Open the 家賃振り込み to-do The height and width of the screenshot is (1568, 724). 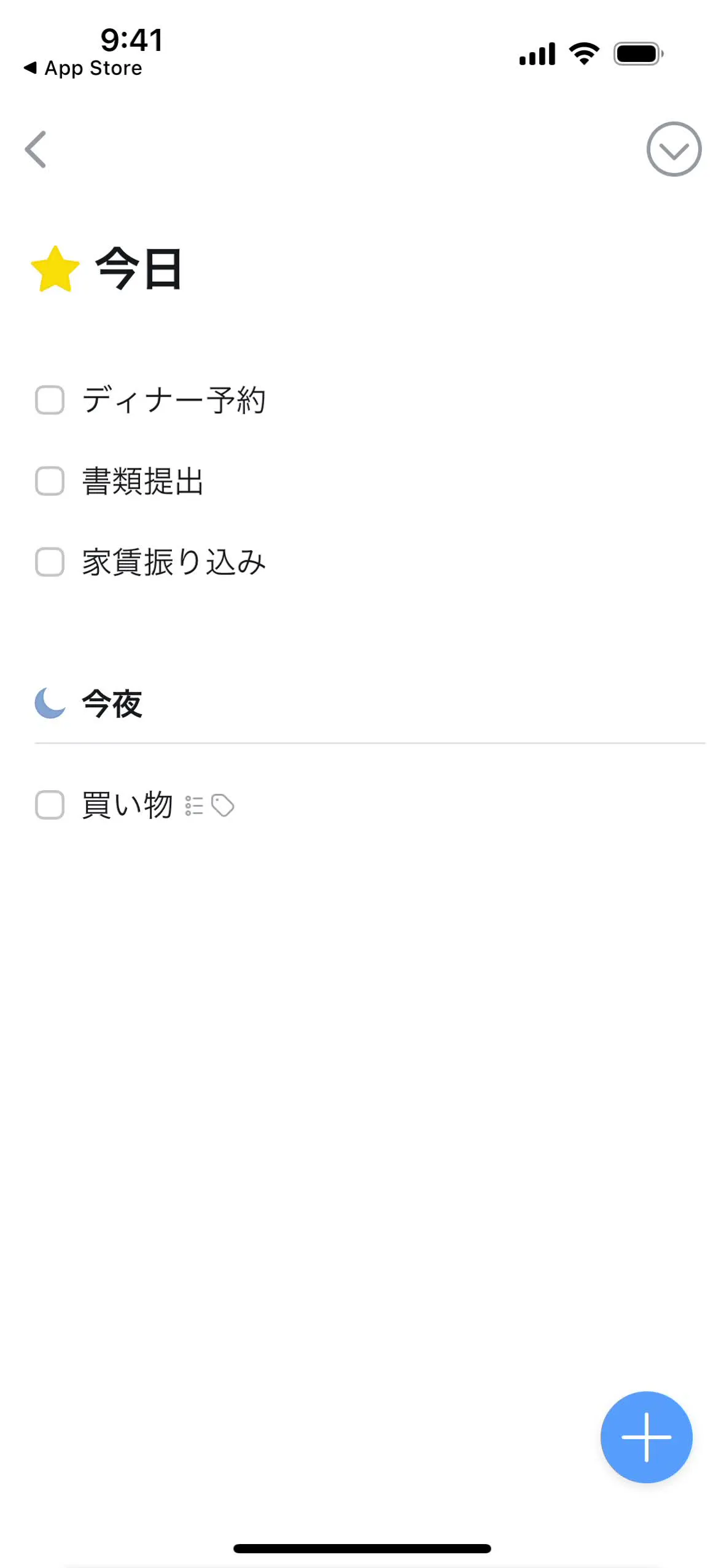tap(174, 562)
